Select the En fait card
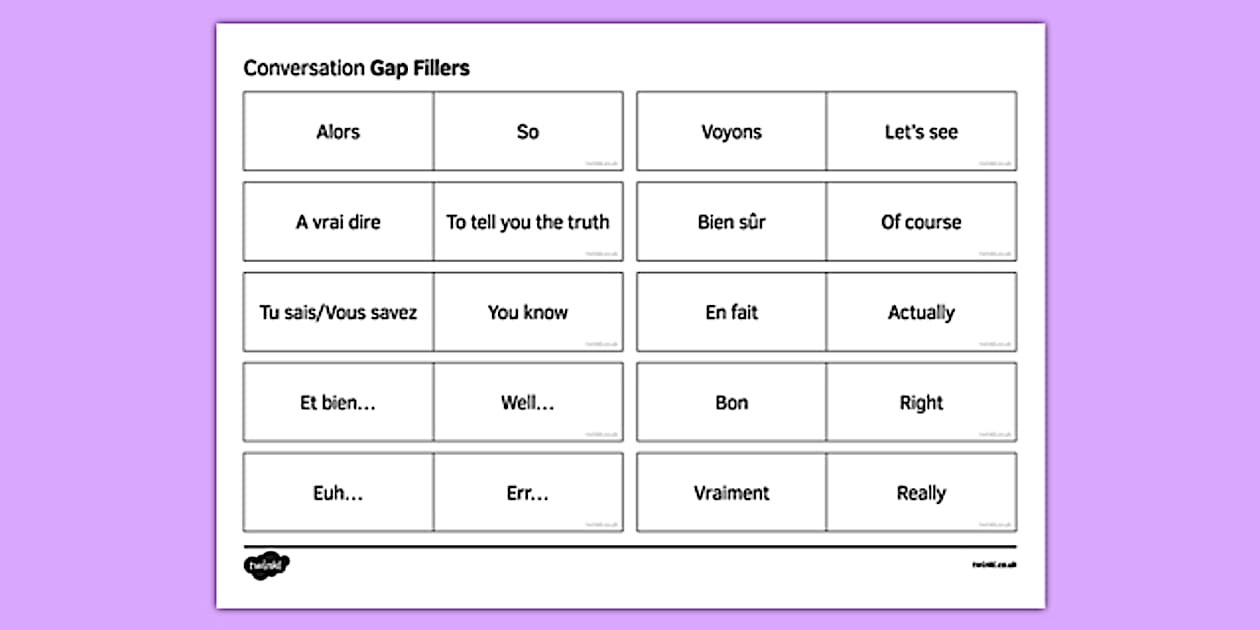1260x630 pixels. pyautogui.click(x=731, y=312)
